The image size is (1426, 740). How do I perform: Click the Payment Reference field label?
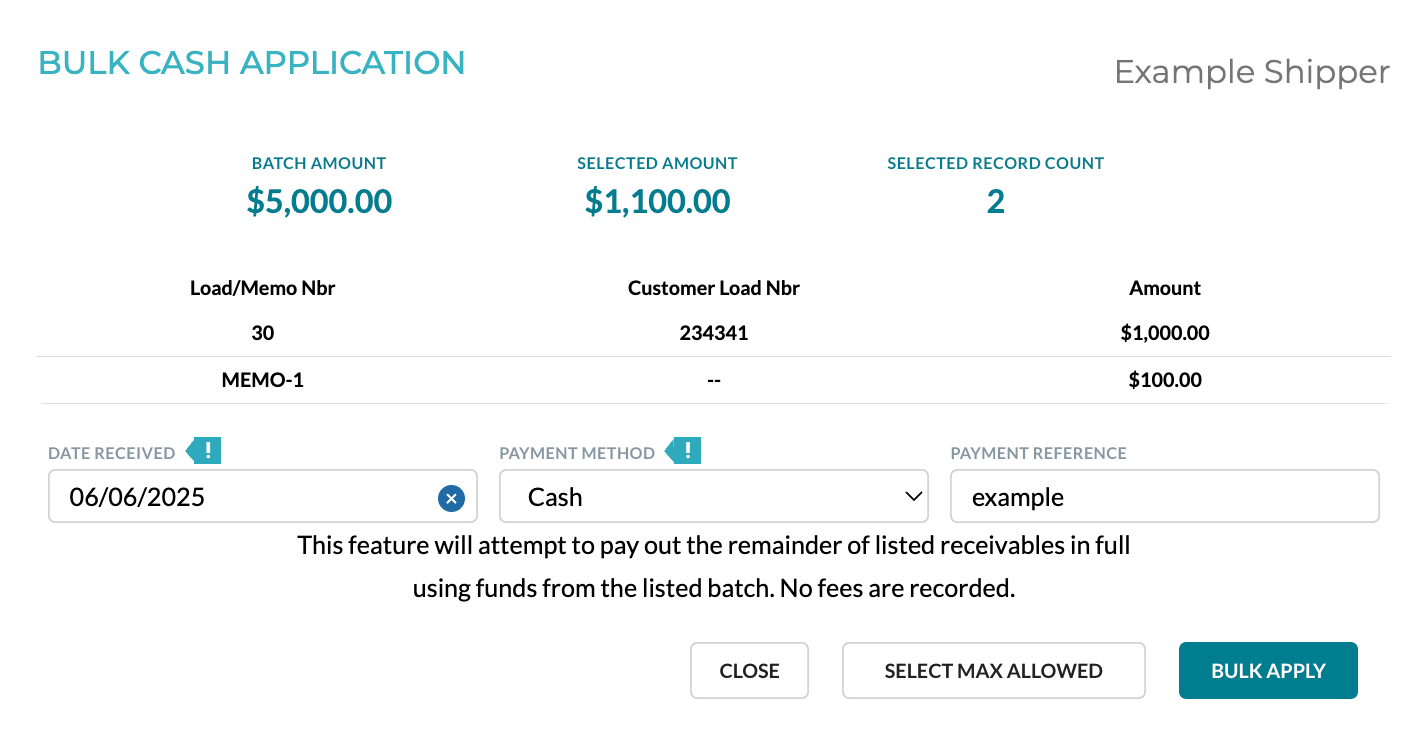[1038, 453]
